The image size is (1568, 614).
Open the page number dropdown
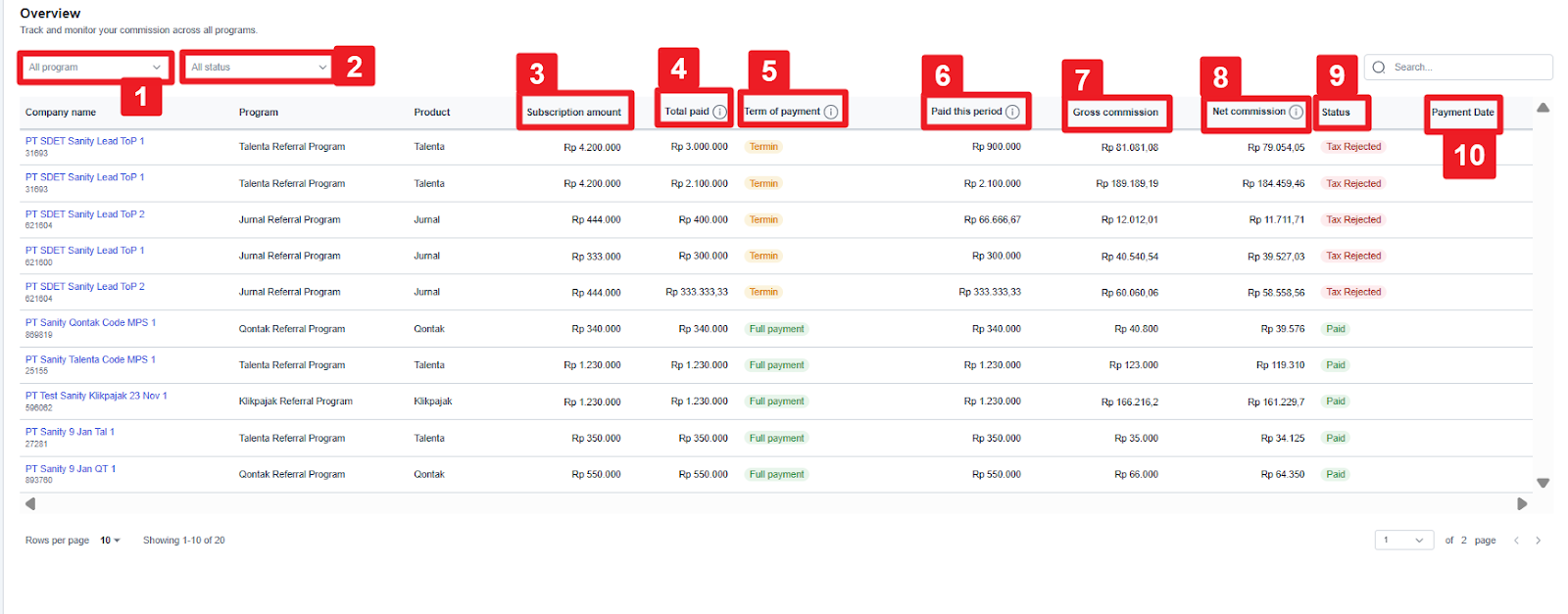tap(1403, 541)
